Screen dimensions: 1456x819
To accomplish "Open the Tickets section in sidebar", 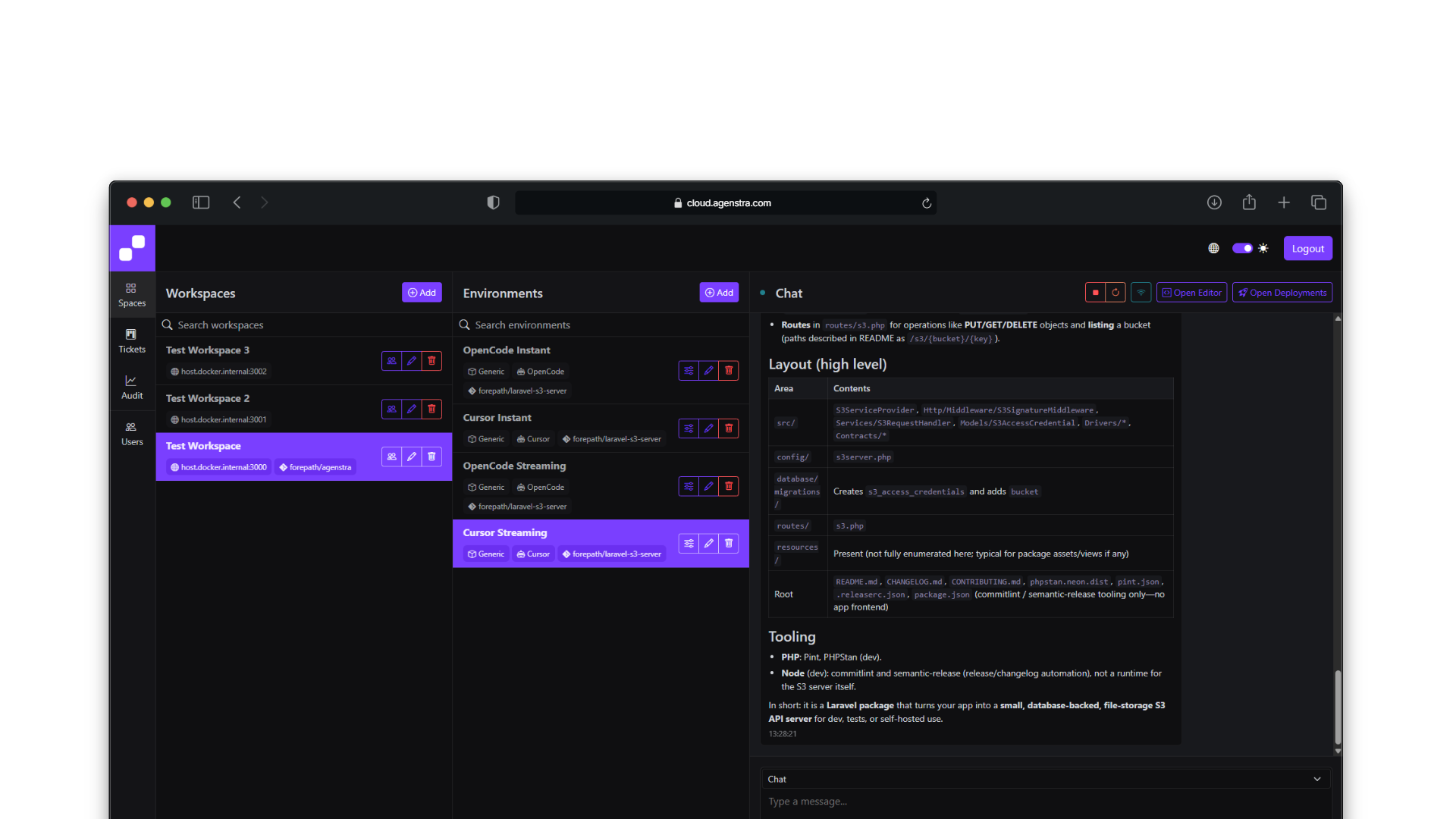I will [132, 340].
